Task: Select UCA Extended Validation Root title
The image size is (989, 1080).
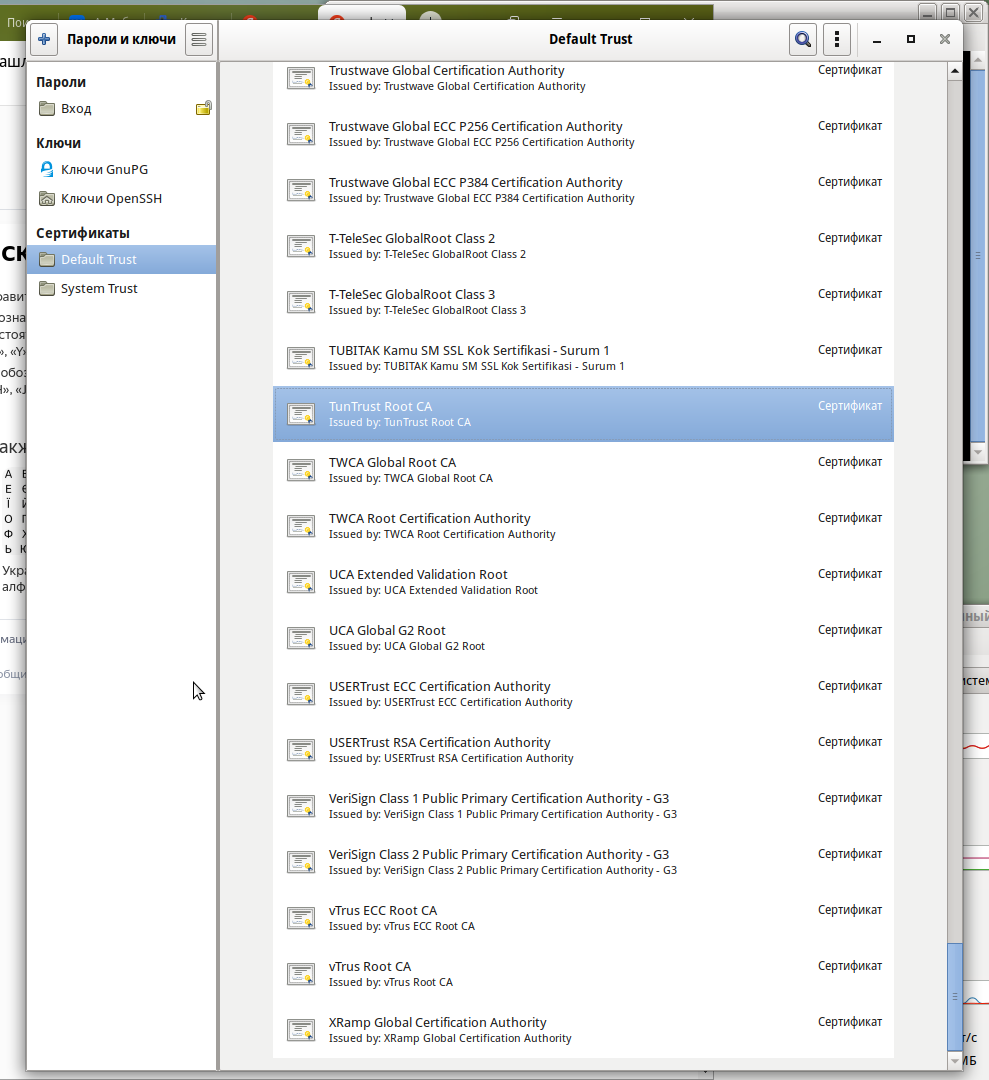Action: (x=418, y=574)
